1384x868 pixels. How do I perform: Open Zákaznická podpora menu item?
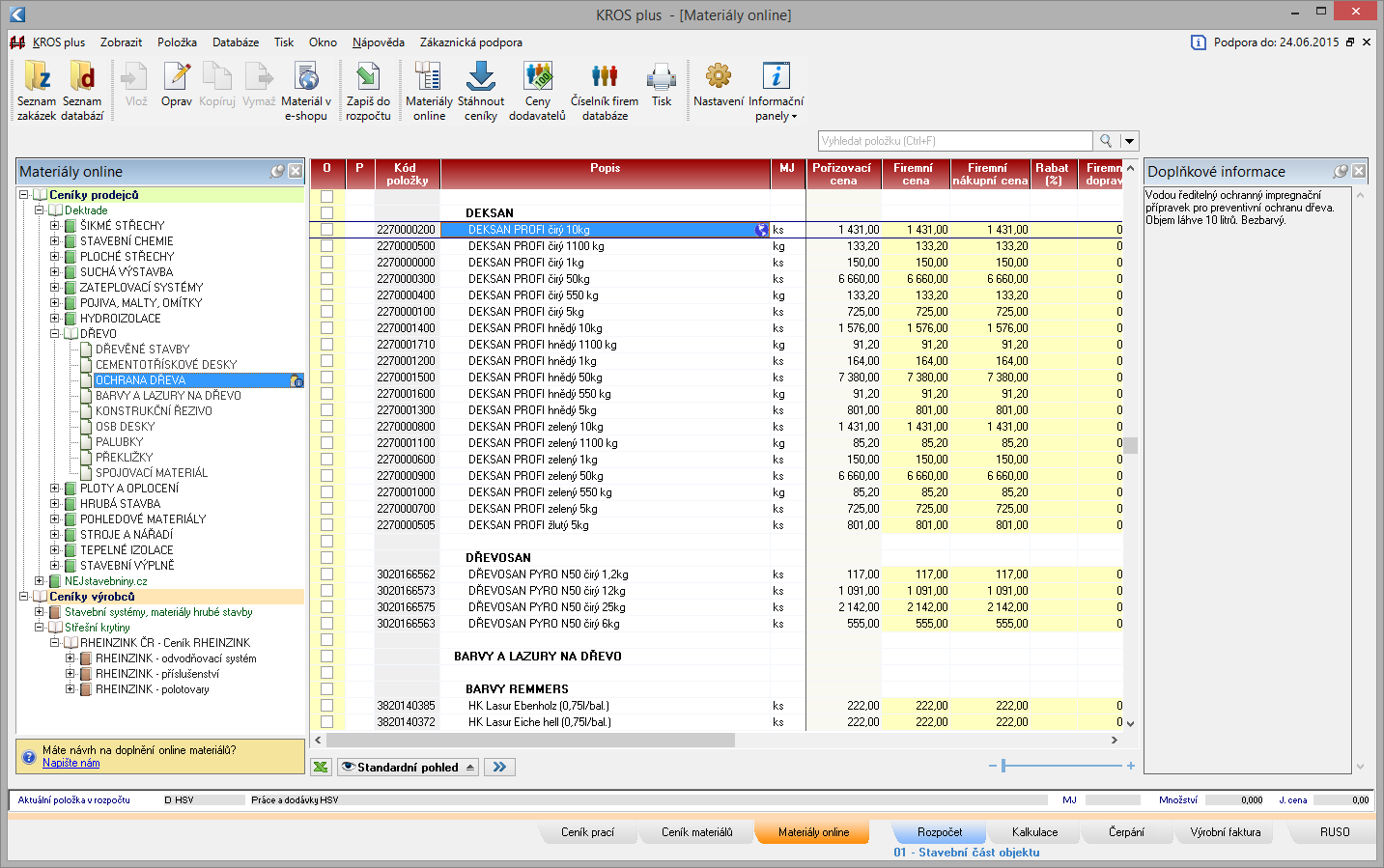tap(471, 42)
